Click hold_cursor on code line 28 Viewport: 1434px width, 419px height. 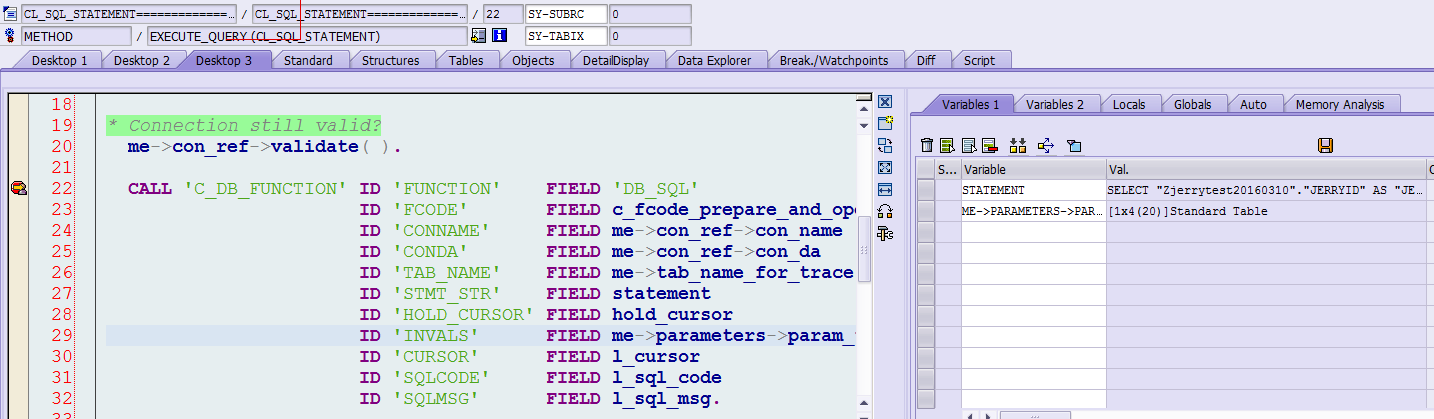[672, 314]
